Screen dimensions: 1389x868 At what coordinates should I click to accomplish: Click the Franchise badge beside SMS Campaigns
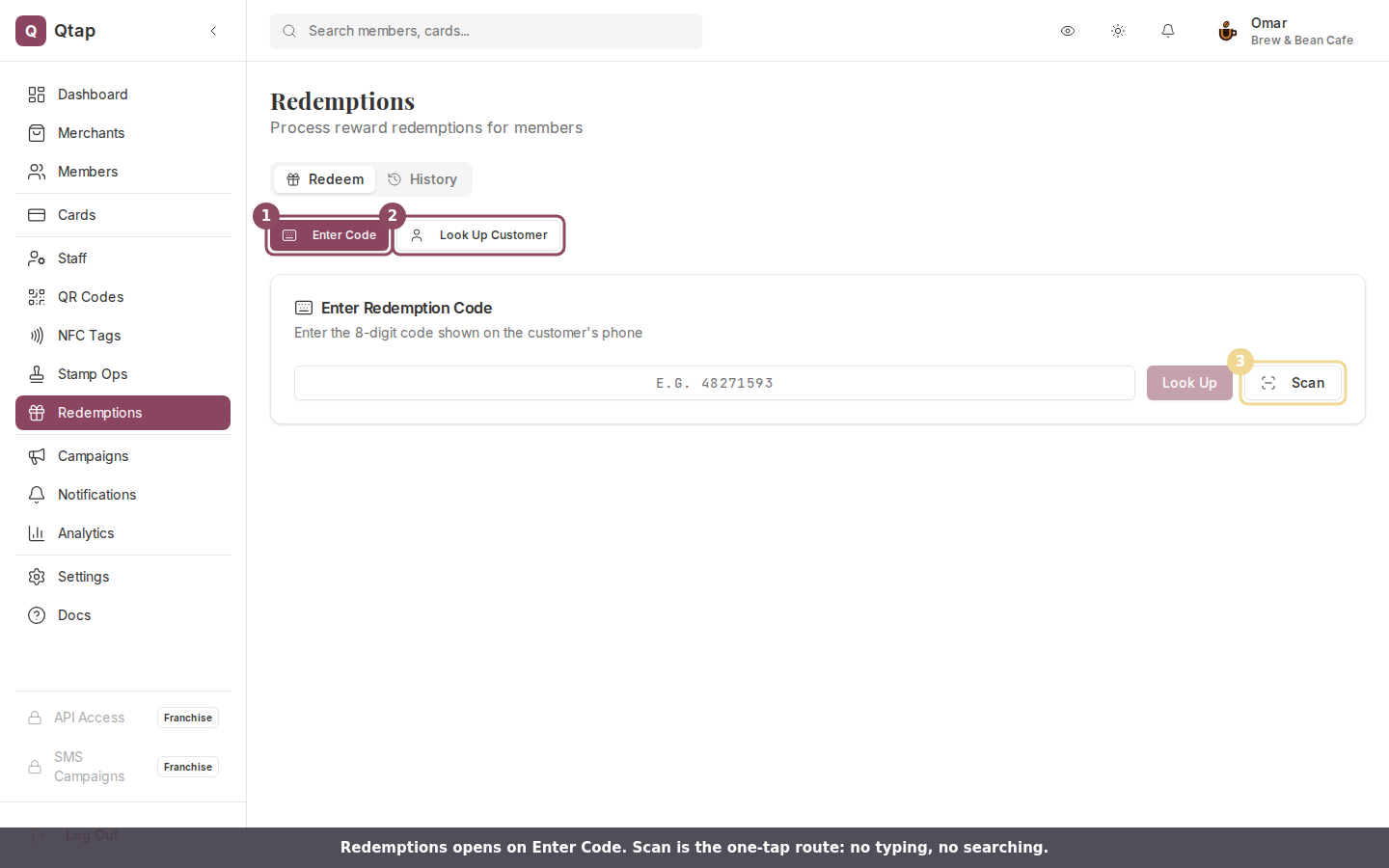(x=188, y=767)
